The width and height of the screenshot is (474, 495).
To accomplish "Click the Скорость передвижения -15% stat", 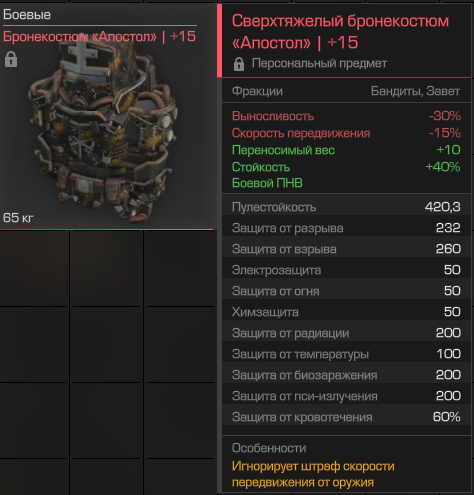I will pos(346,133).
